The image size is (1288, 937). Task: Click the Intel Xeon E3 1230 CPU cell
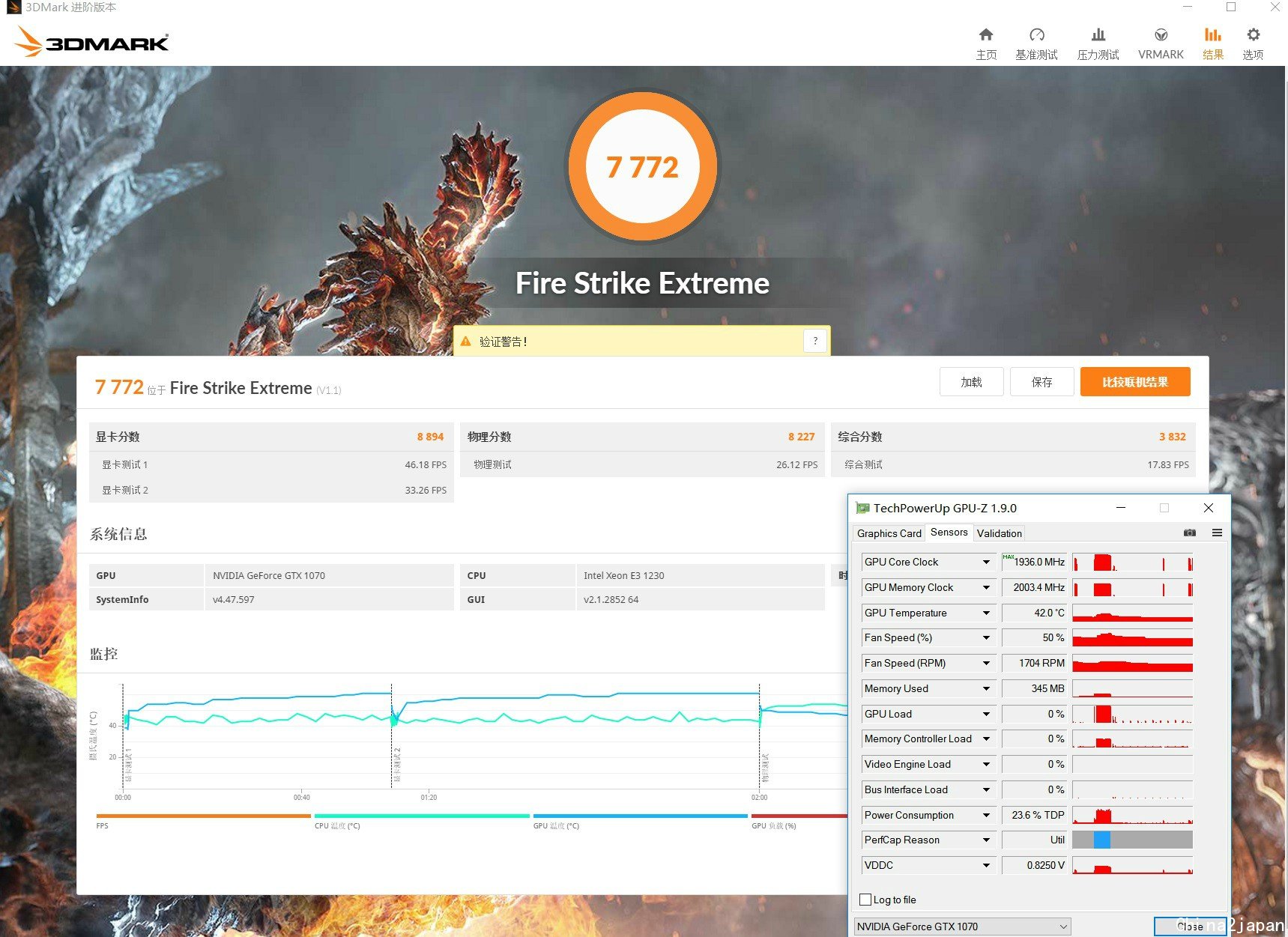click(701, 575)
